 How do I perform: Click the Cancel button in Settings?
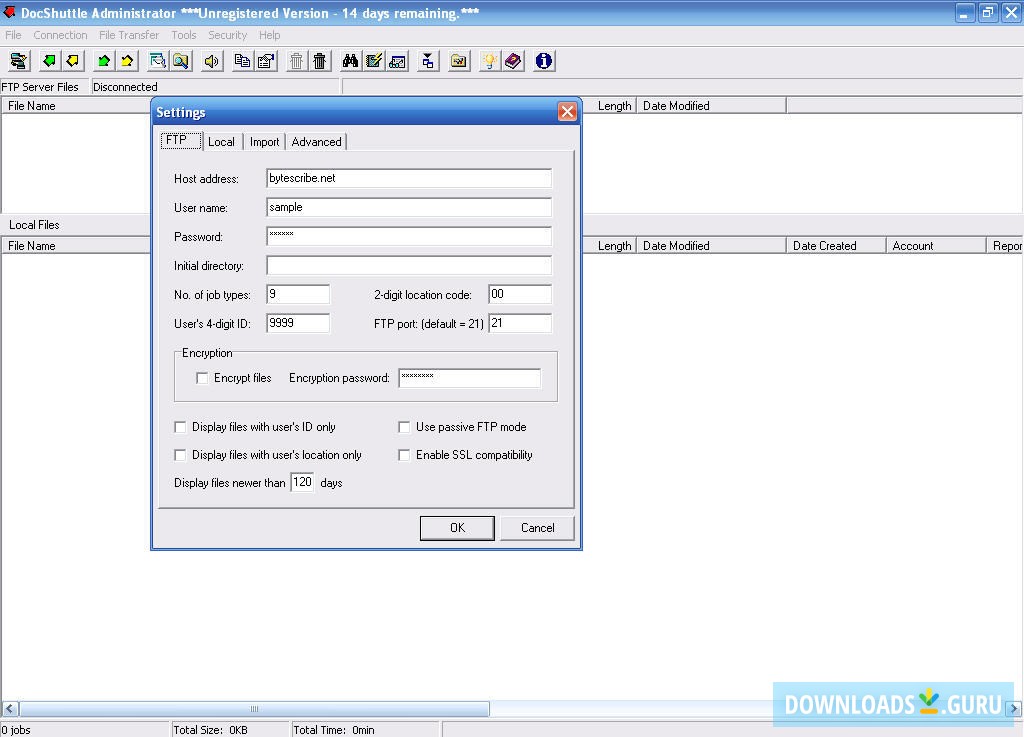click(537, 528)
